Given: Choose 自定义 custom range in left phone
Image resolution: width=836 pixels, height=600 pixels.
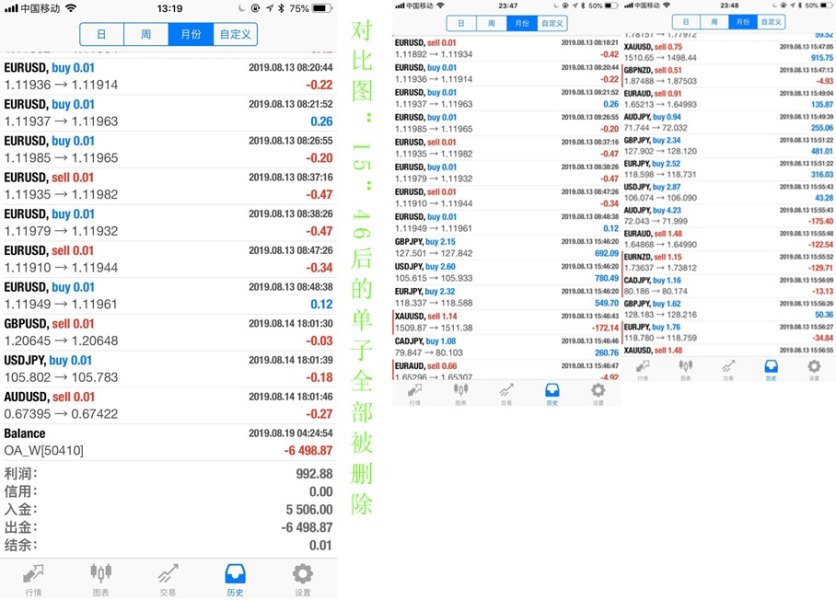Looking at the screenshot, I should (x=234, y=34).
